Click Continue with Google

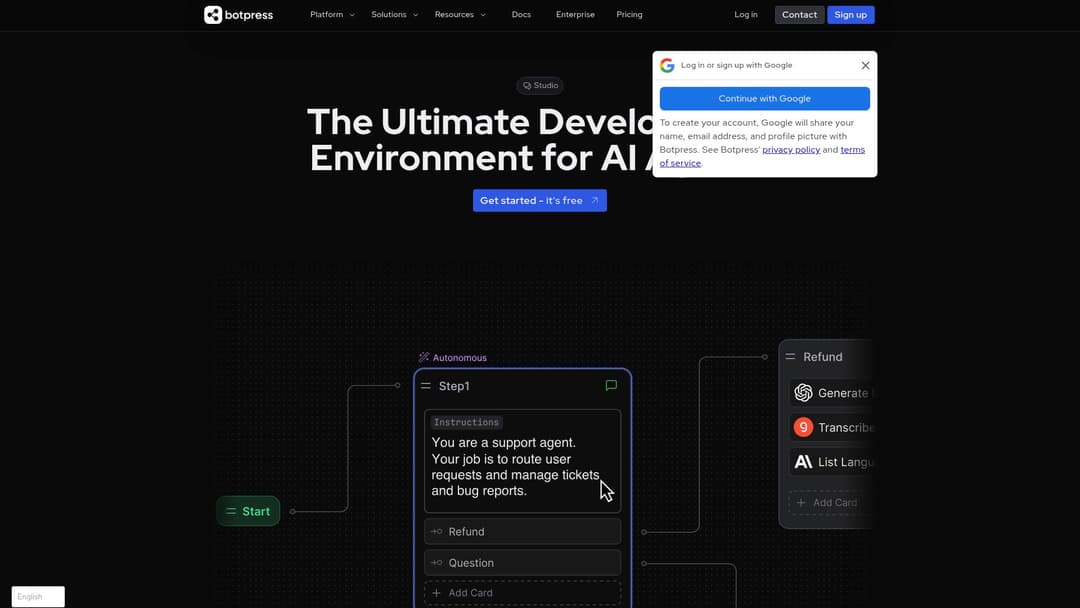pyautogui.click(x=765, y=98)
